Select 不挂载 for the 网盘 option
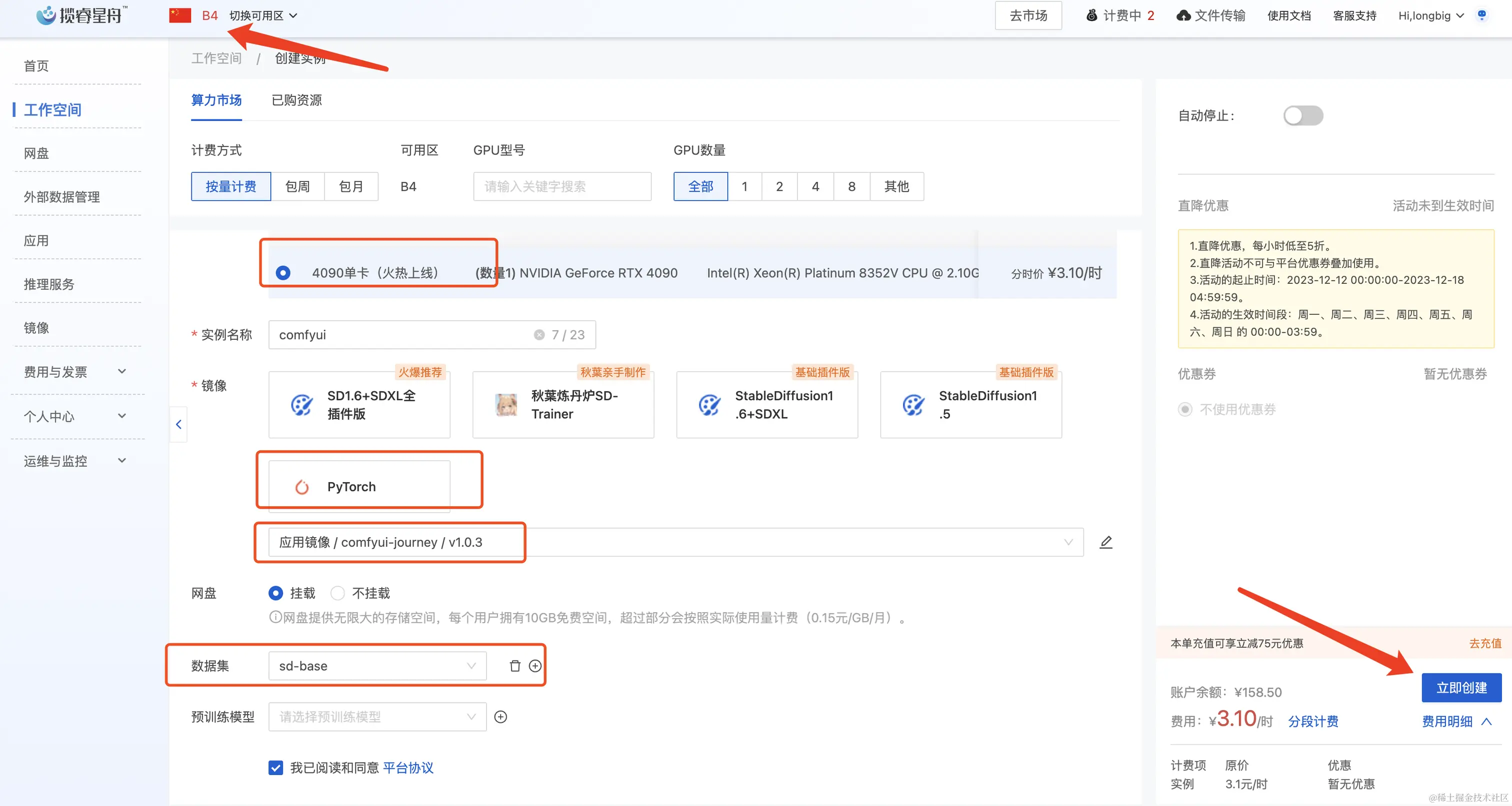 click(337, 593)
